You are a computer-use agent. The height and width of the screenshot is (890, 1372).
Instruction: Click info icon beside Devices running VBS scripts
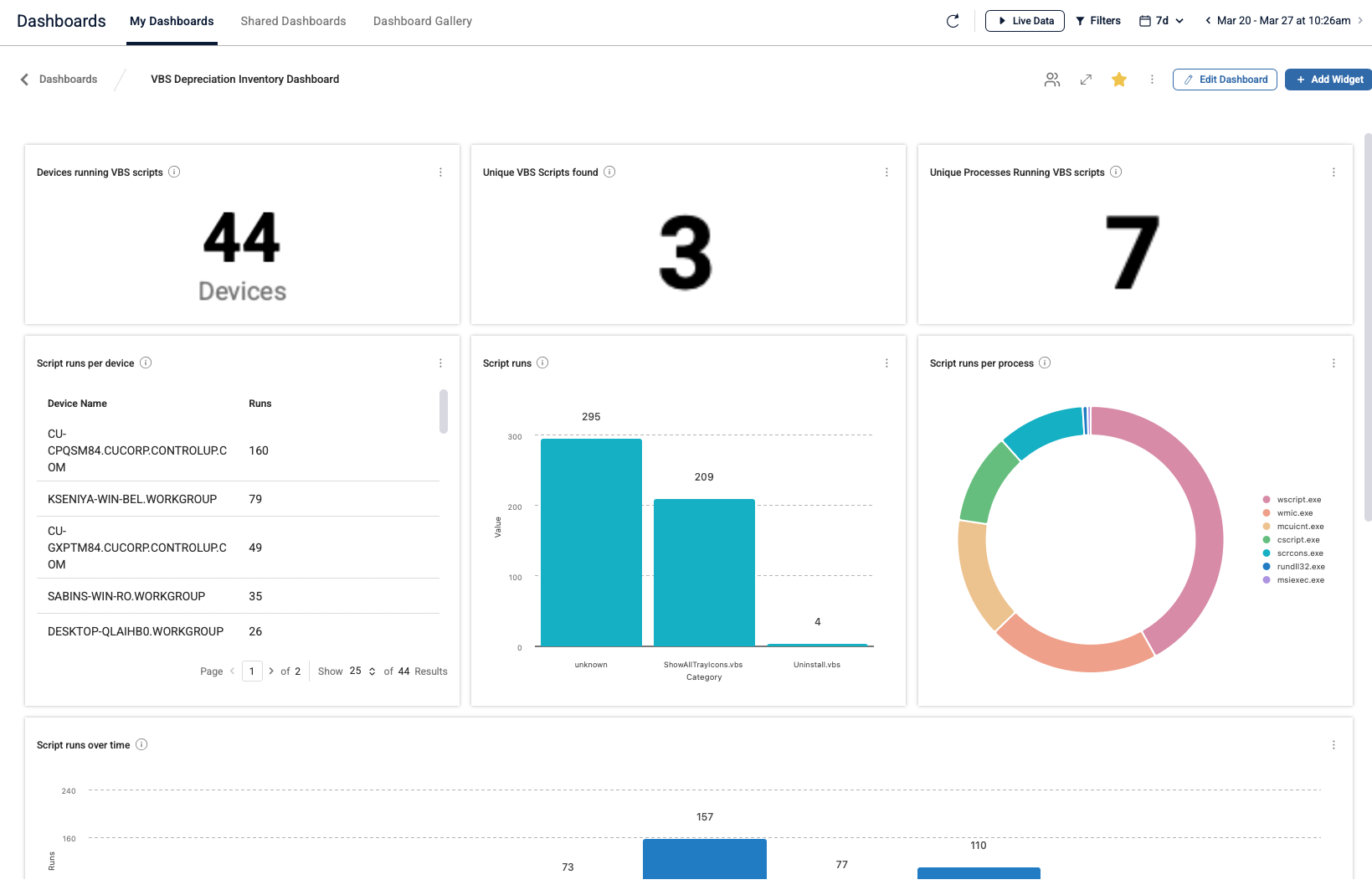tap(174, 172)
